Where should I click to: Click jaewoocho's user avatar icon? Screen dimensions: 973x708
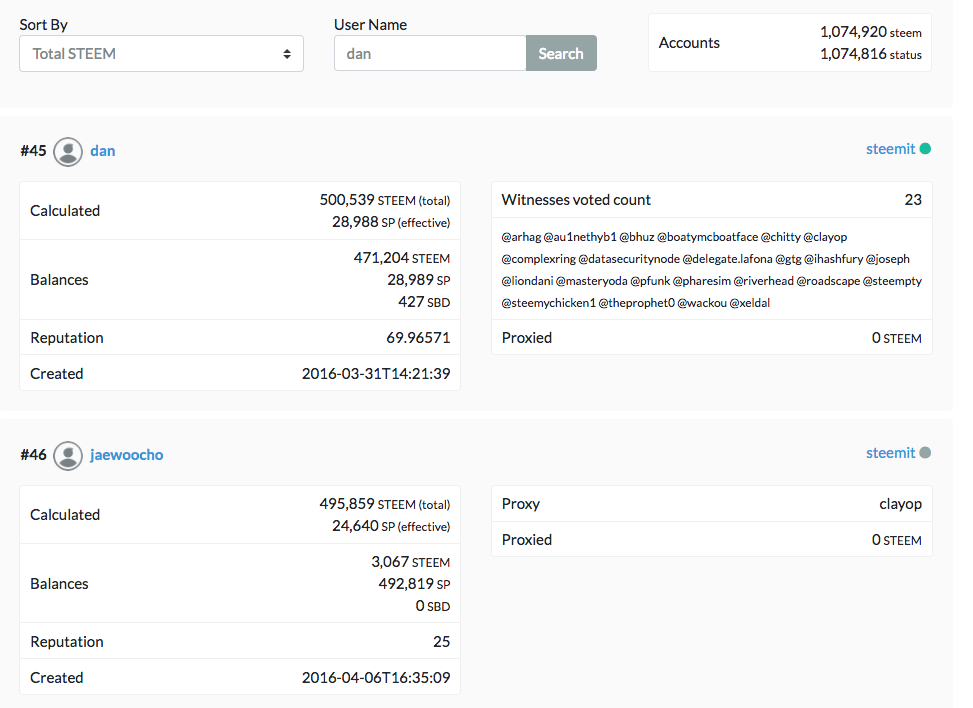pos(68,455)
